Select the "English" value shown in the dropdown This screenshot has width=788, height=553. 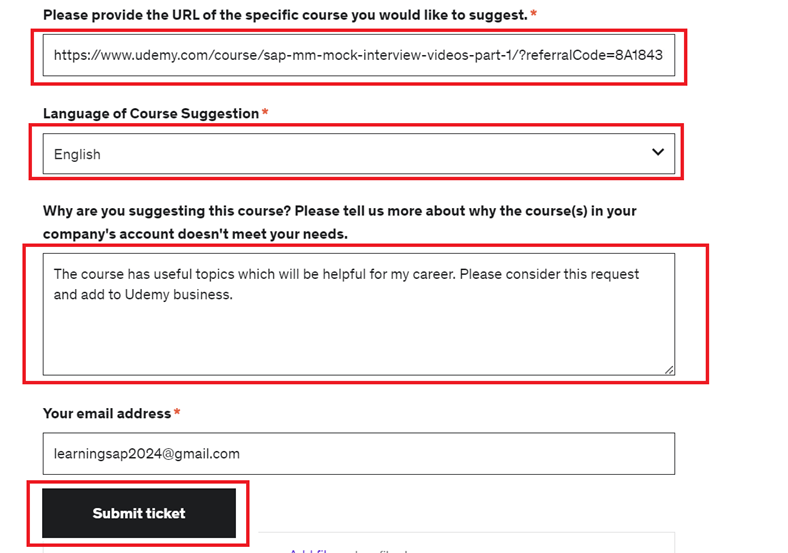pos(77,154)
